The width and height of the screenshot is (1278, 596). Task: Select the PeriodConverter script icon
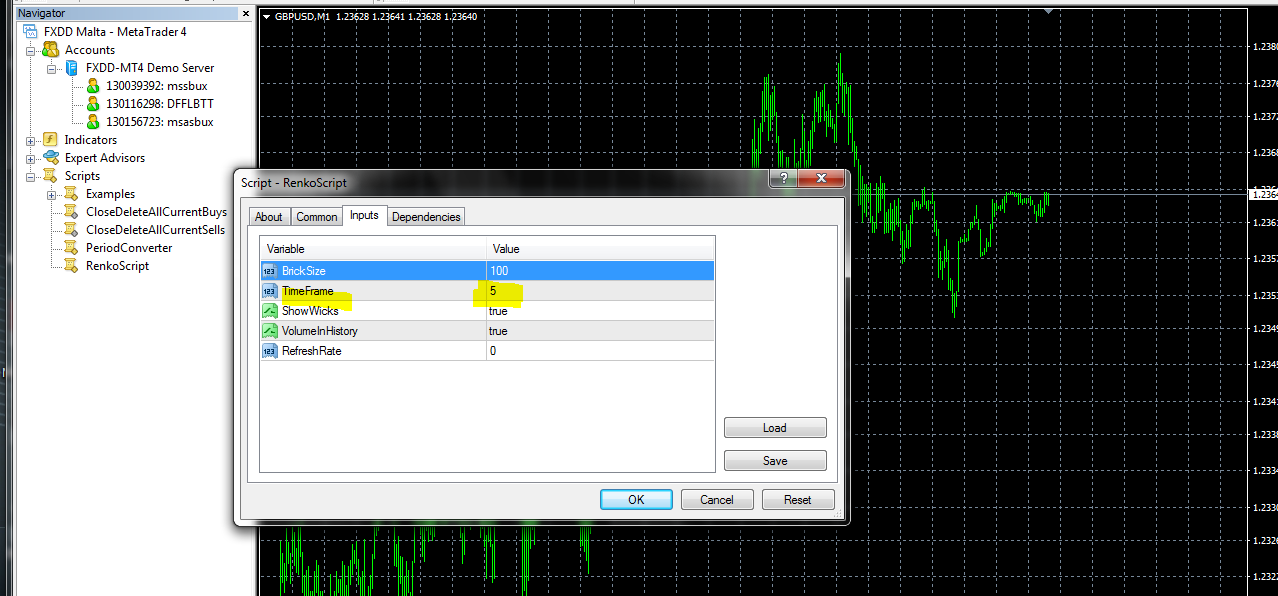coord(70,248)
